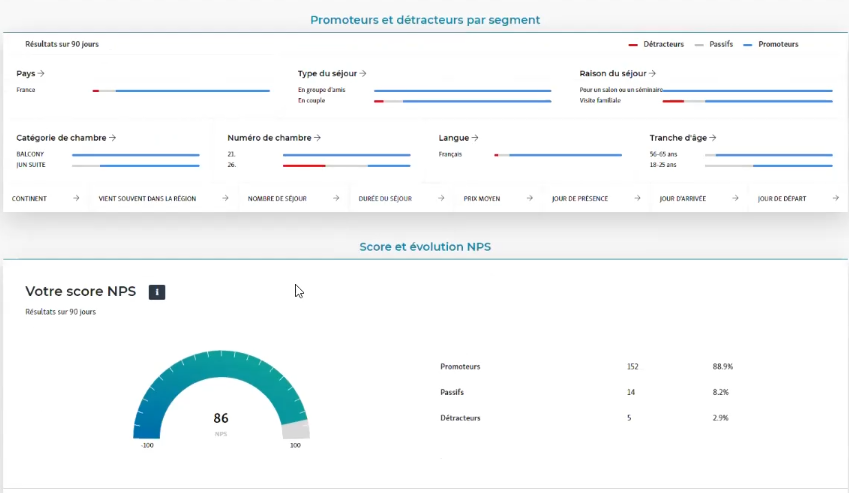Viewport: 849px width, 493px height.
Task: Click the arrow beside Durée du séjour
Action: click(441, 198)
